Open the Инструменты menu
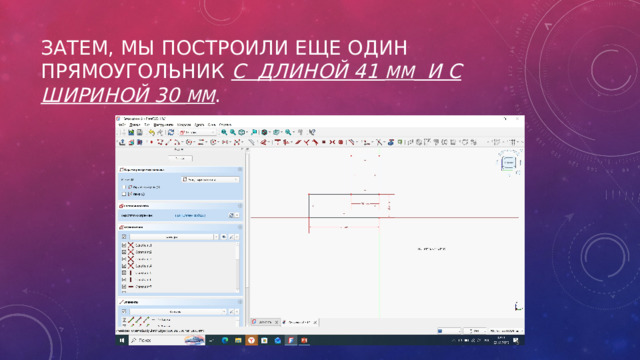Image resolution: width=640 pixels, height=360 pixels. tap(163, 124)
